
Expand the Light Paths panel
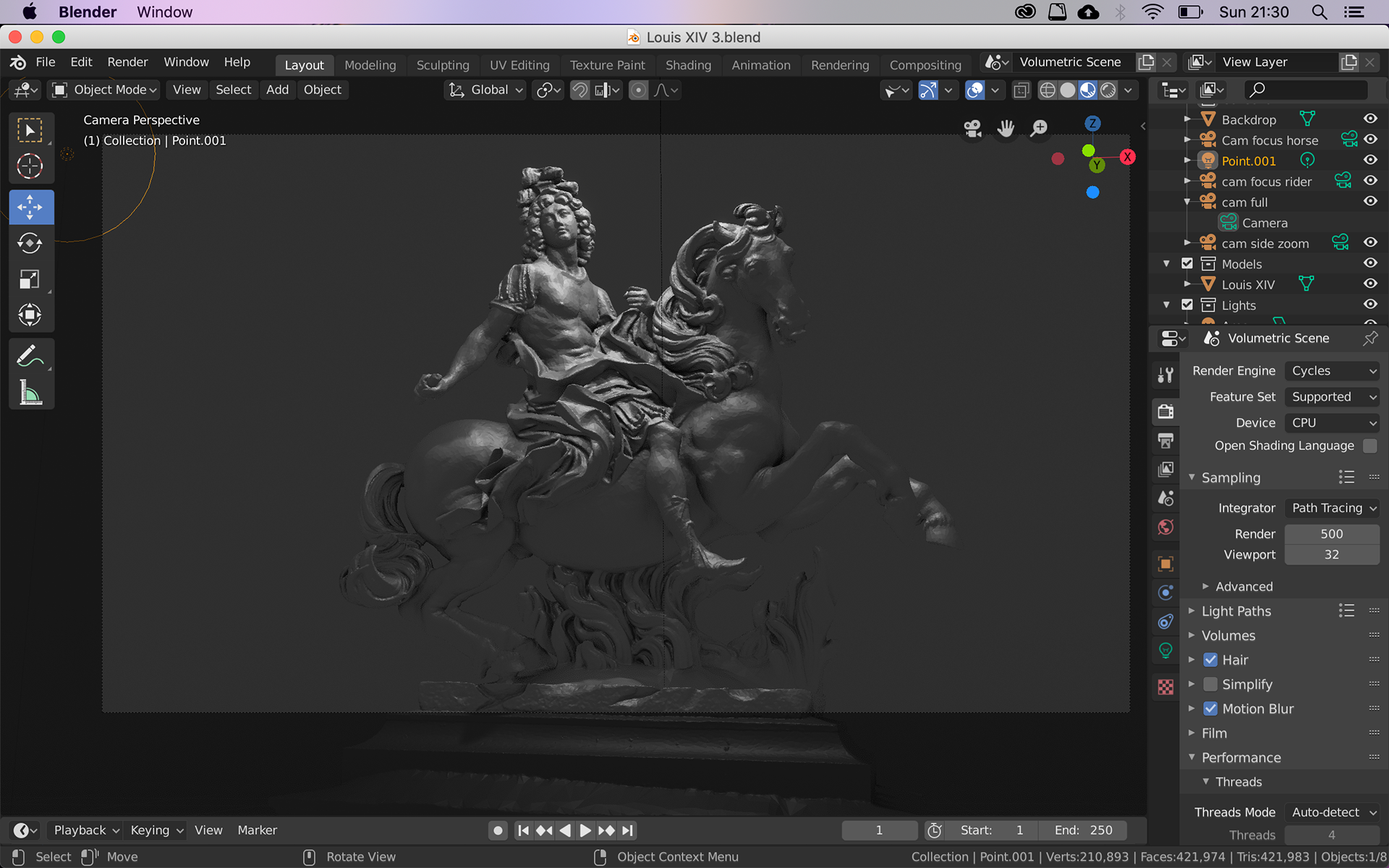[1236, 611]
